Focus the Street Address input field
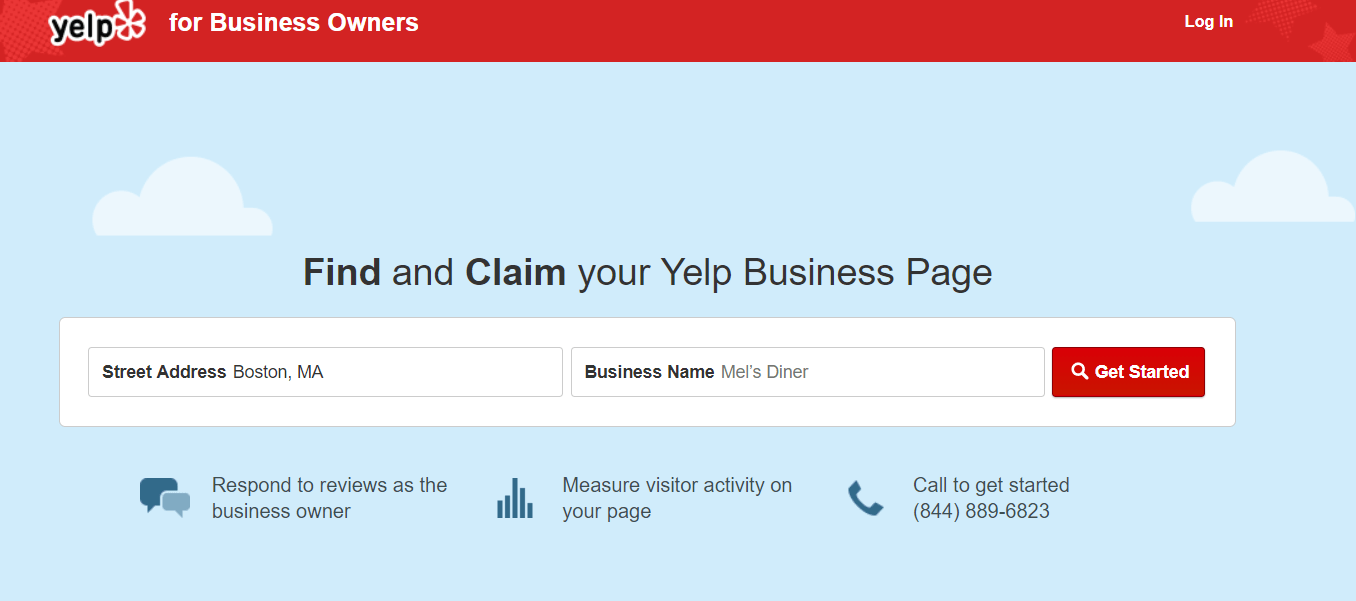The width and height of the screenshot is (1356, 601). pyautogui.click(x=325, y=372)
